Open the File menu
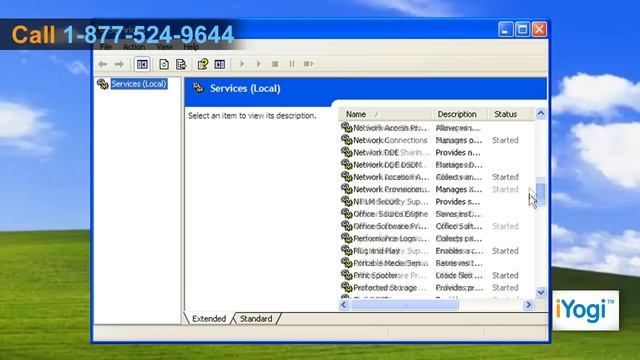The image size is (640, 360). pos(105,47)
